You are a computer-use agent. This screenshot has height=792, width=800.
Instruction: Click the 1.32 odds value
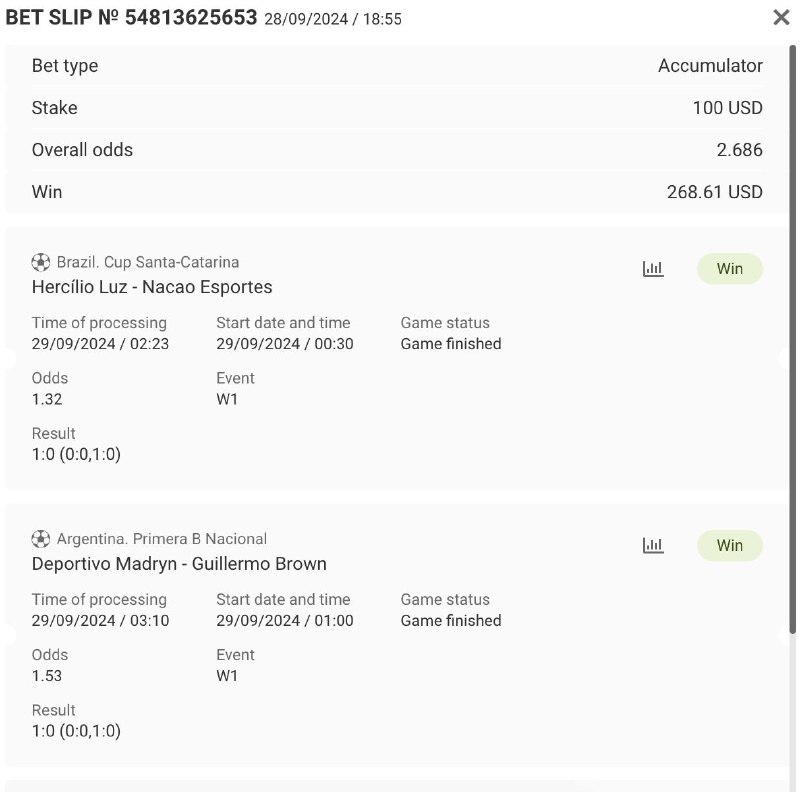pyautogui.click(x=47, y=399)
